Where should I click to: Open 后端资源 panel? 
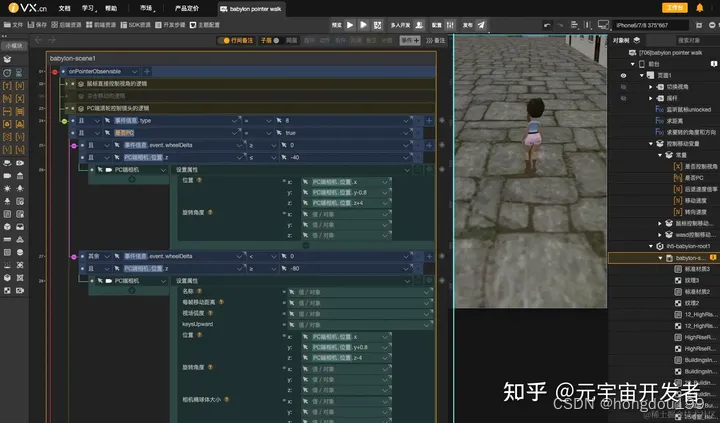(x=67, y=25)
